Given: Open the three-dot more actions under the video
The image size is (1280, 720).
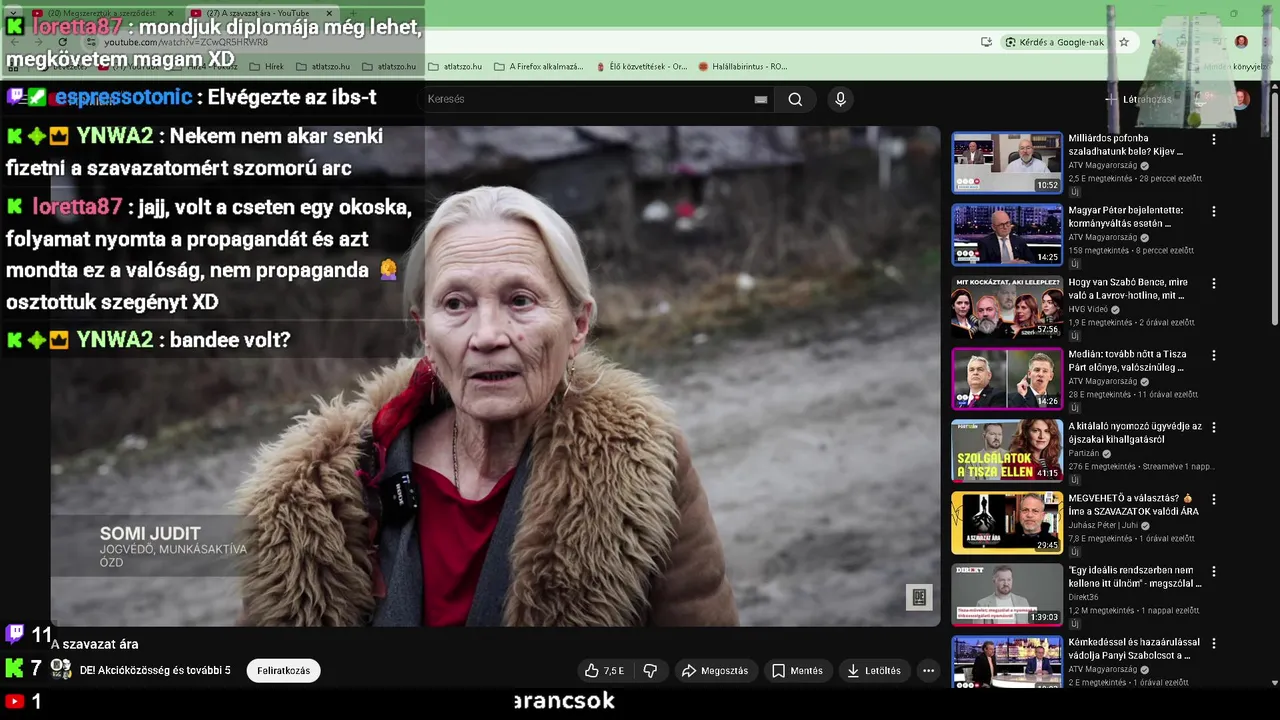Looking at the screenshot, I should (x=928, y=671).
